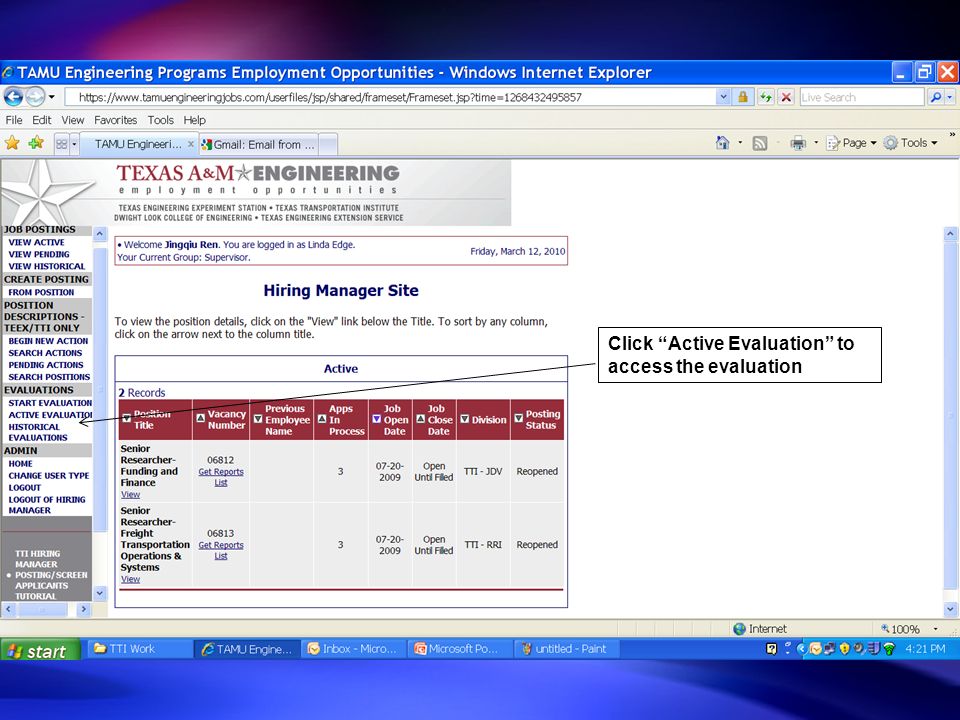This screenshot has width=960, height=720.
Task: Open VIEW PENDING job postings link
Action: [x=39, y=254]
